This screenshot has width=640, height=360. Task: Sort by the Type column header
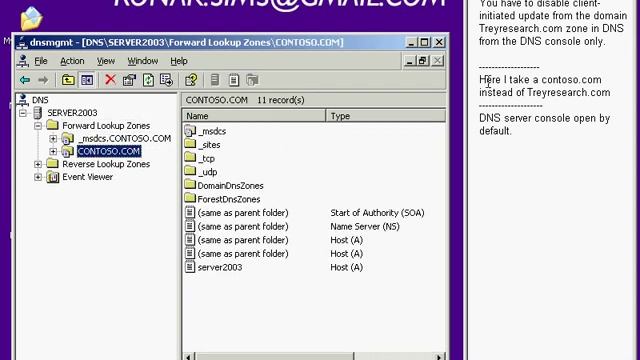[x=386, y=116]
